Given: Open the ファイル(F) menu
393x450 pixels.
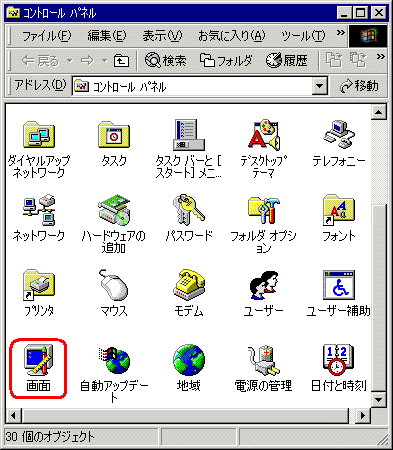Looking at the screenshot, I should [x=47, y=36].
